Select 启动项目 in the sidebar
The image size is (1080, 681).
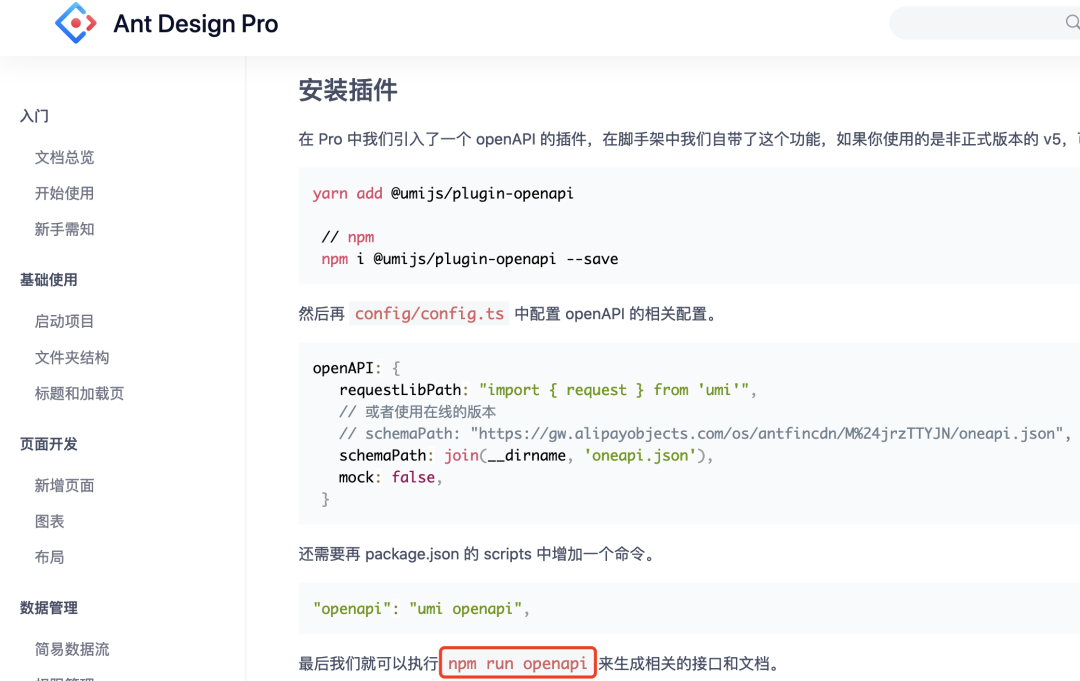pos(64,322)
